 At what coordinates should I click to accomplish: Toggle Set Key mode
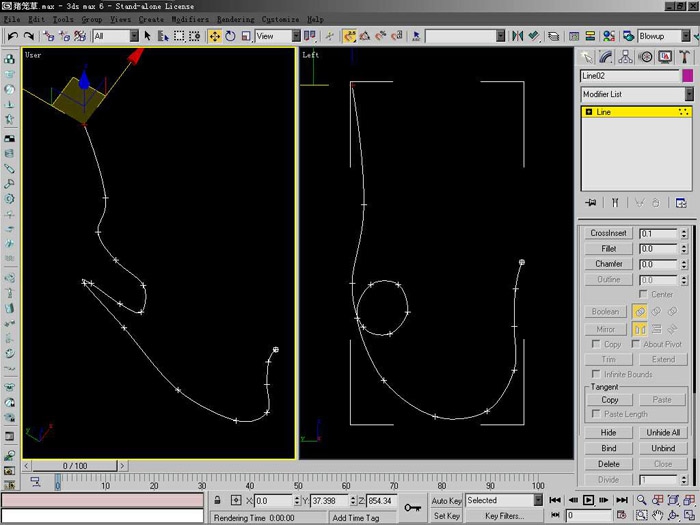pyautogui.click(x=446, y=516)
